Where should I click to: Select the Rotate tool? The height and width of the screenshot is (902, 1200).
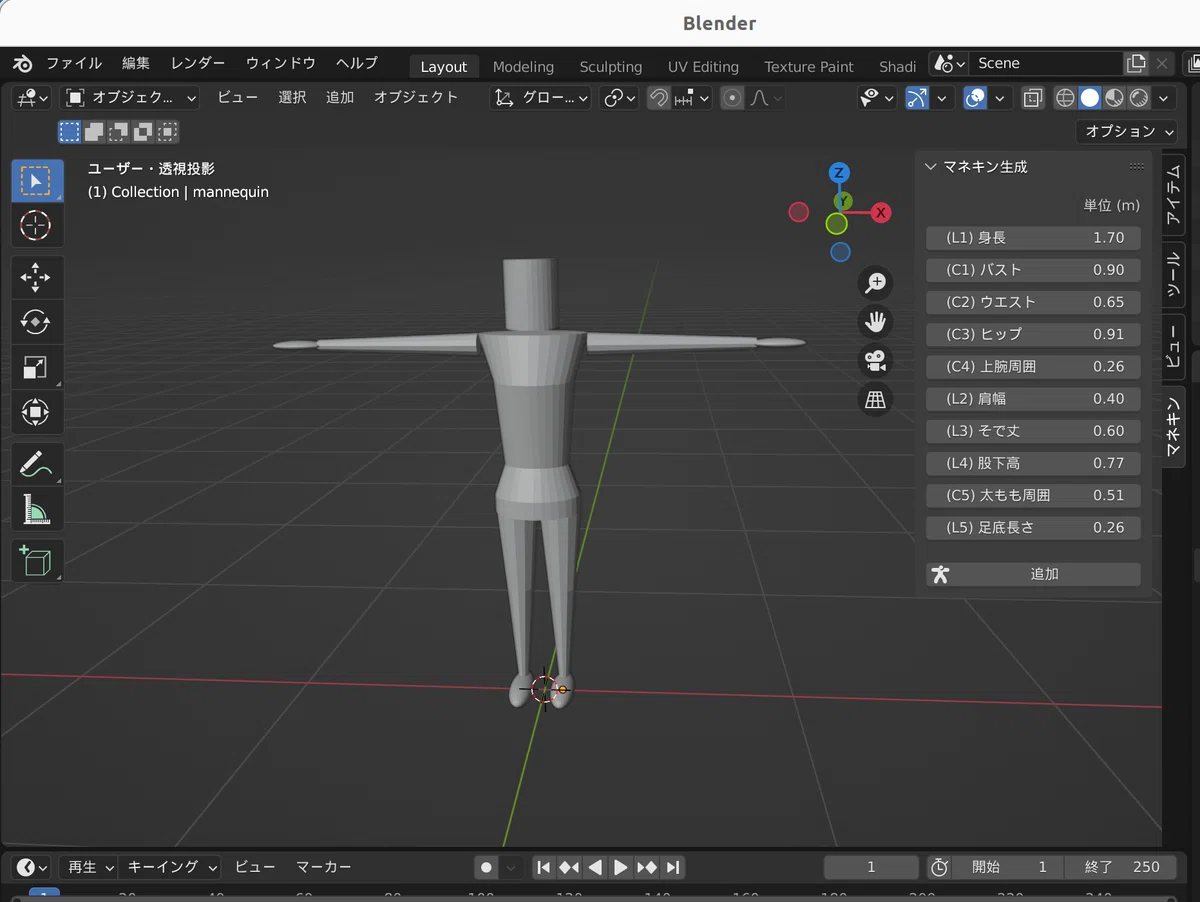pos(37,322)
